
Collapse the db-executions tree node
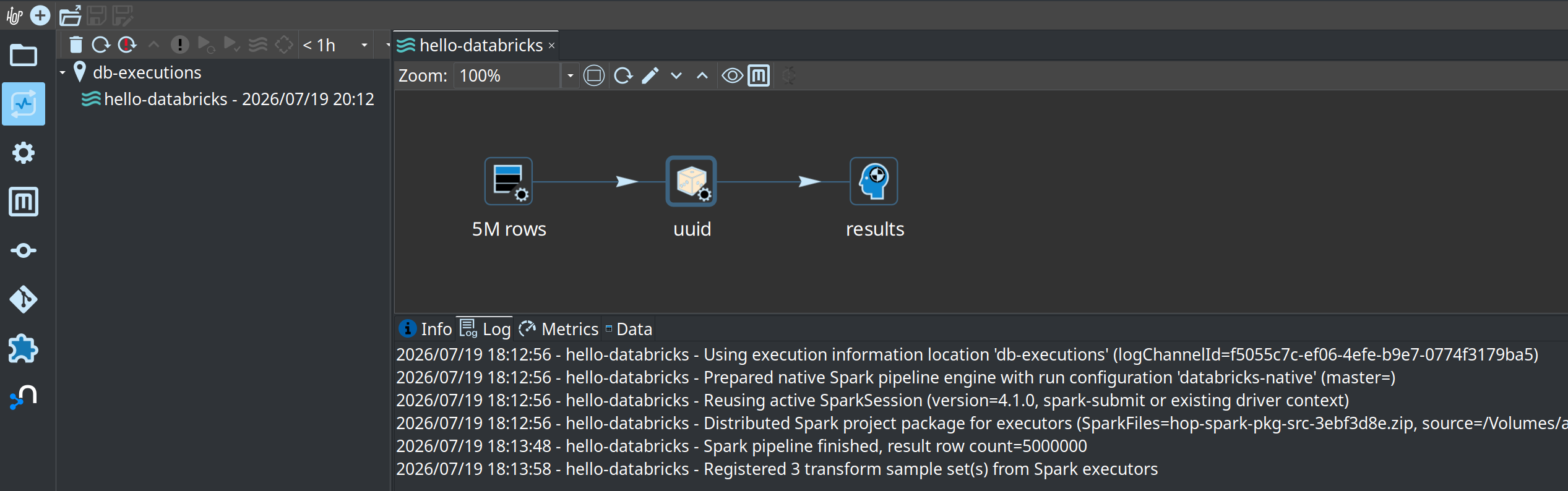click(x=62, y=72)
